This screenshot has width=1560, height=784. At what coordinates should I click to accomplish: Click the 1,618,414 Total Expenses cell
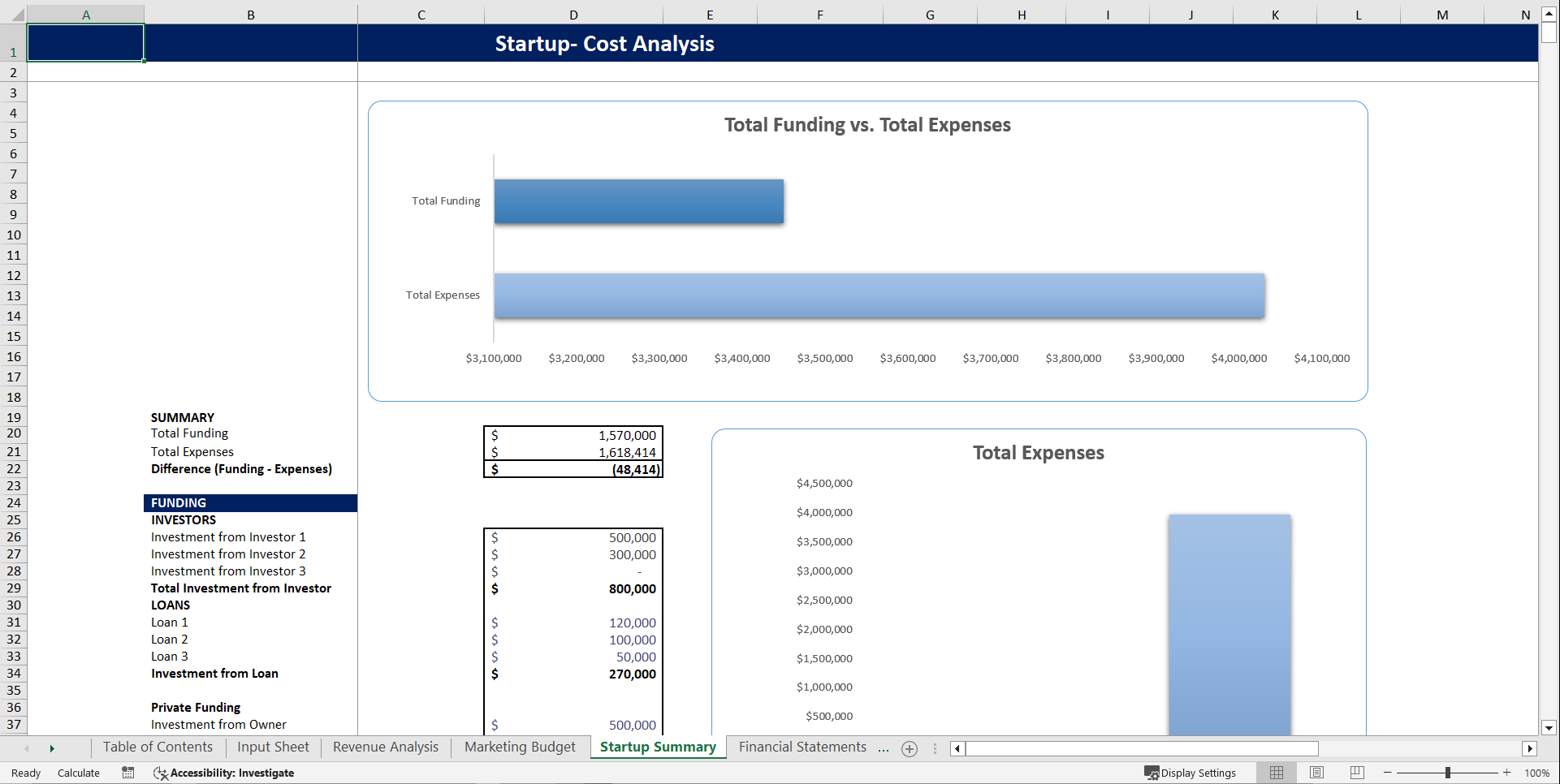pyautogui.click(x=573, y=452)
